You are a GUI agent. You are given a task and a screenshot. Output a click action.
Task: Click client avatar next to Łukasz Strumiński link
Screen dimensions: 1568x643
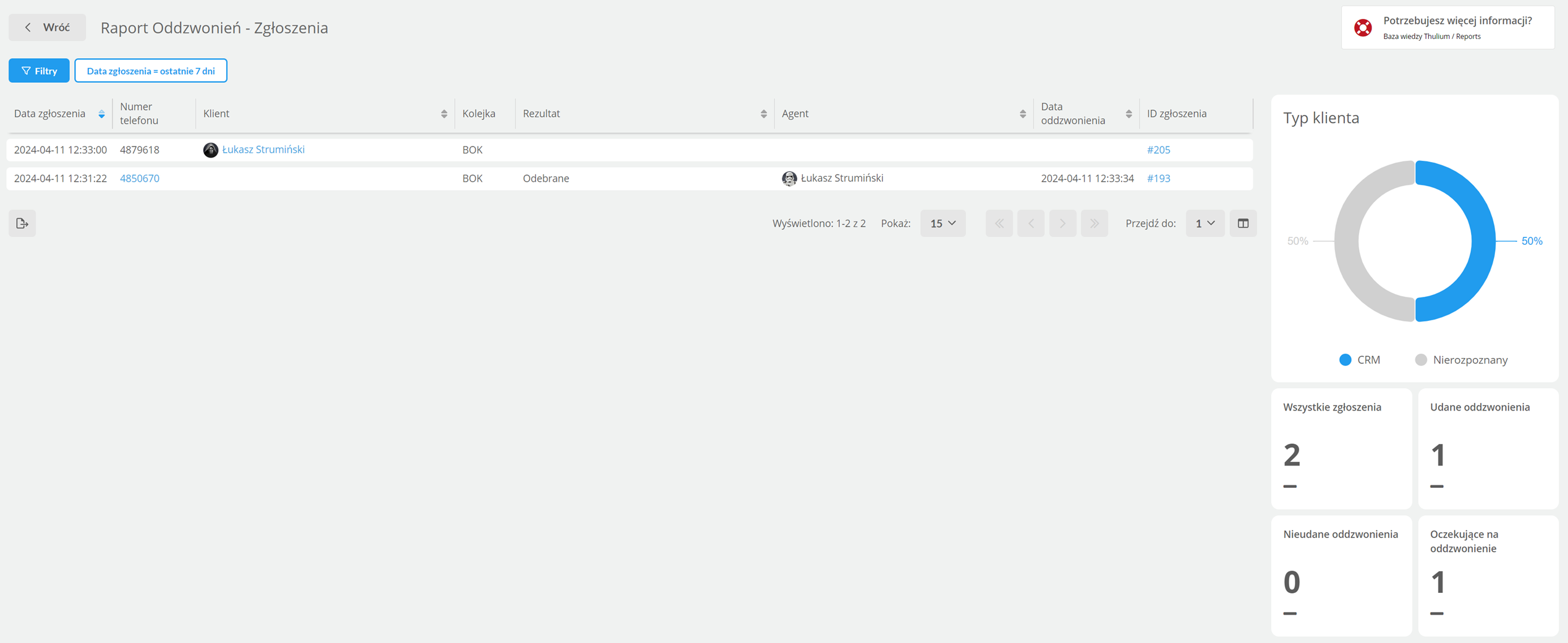pos(211,150)
